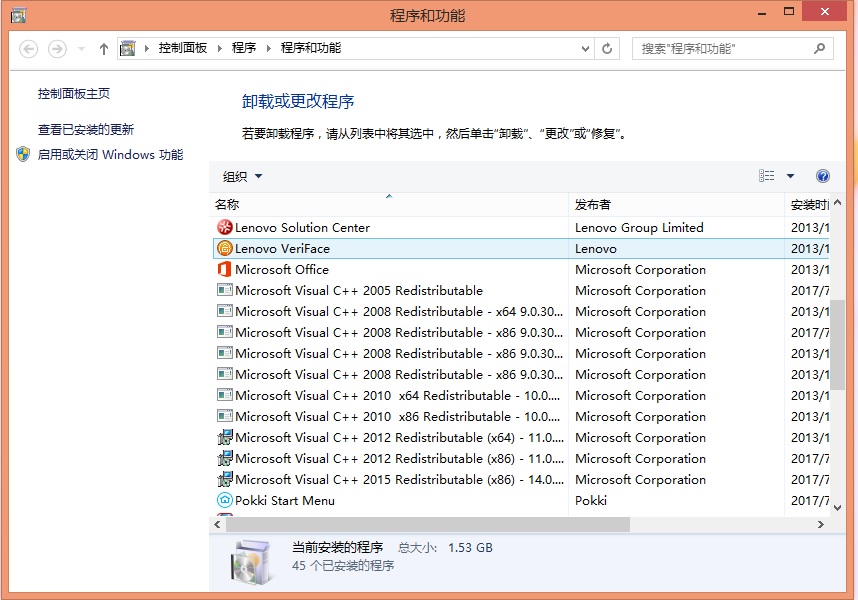This screenshot has height=600, width=858.
Task: Select Microsoft Visual C++ 2005 Redistributable name
Action: 359,290
